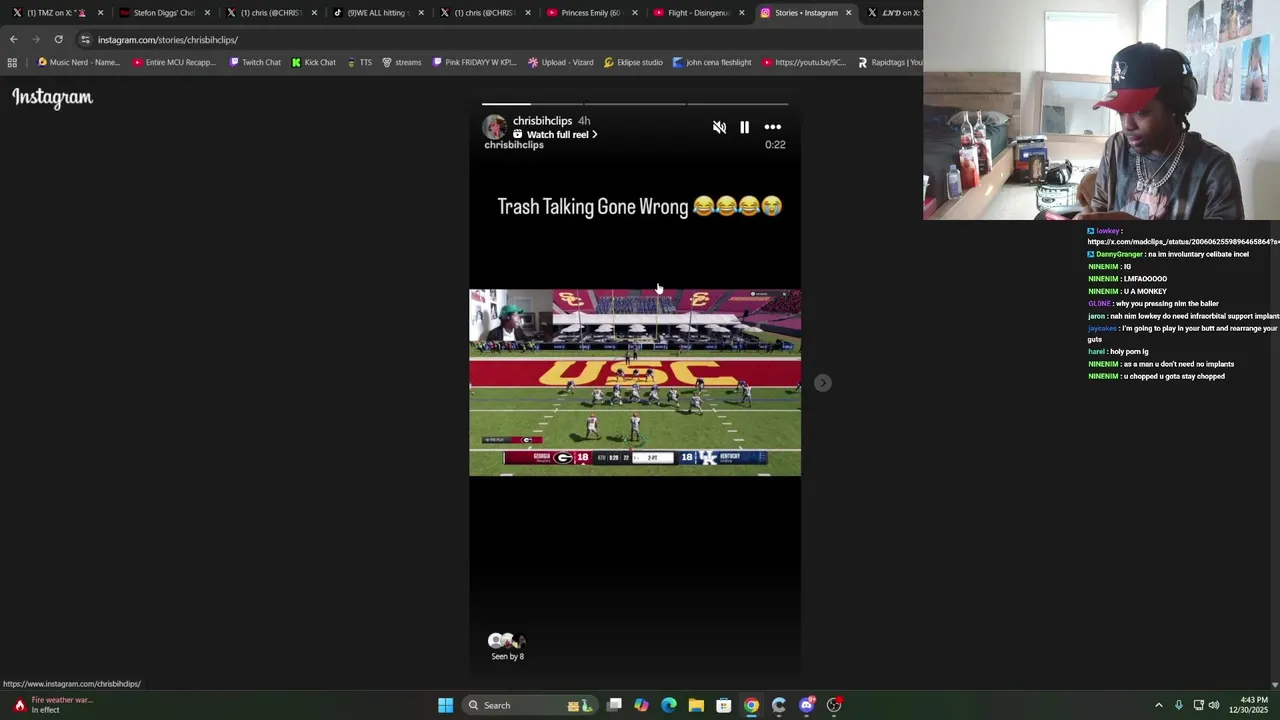Open chrisbihclips profile picture

pyautogui.click(x=495, y=127)
